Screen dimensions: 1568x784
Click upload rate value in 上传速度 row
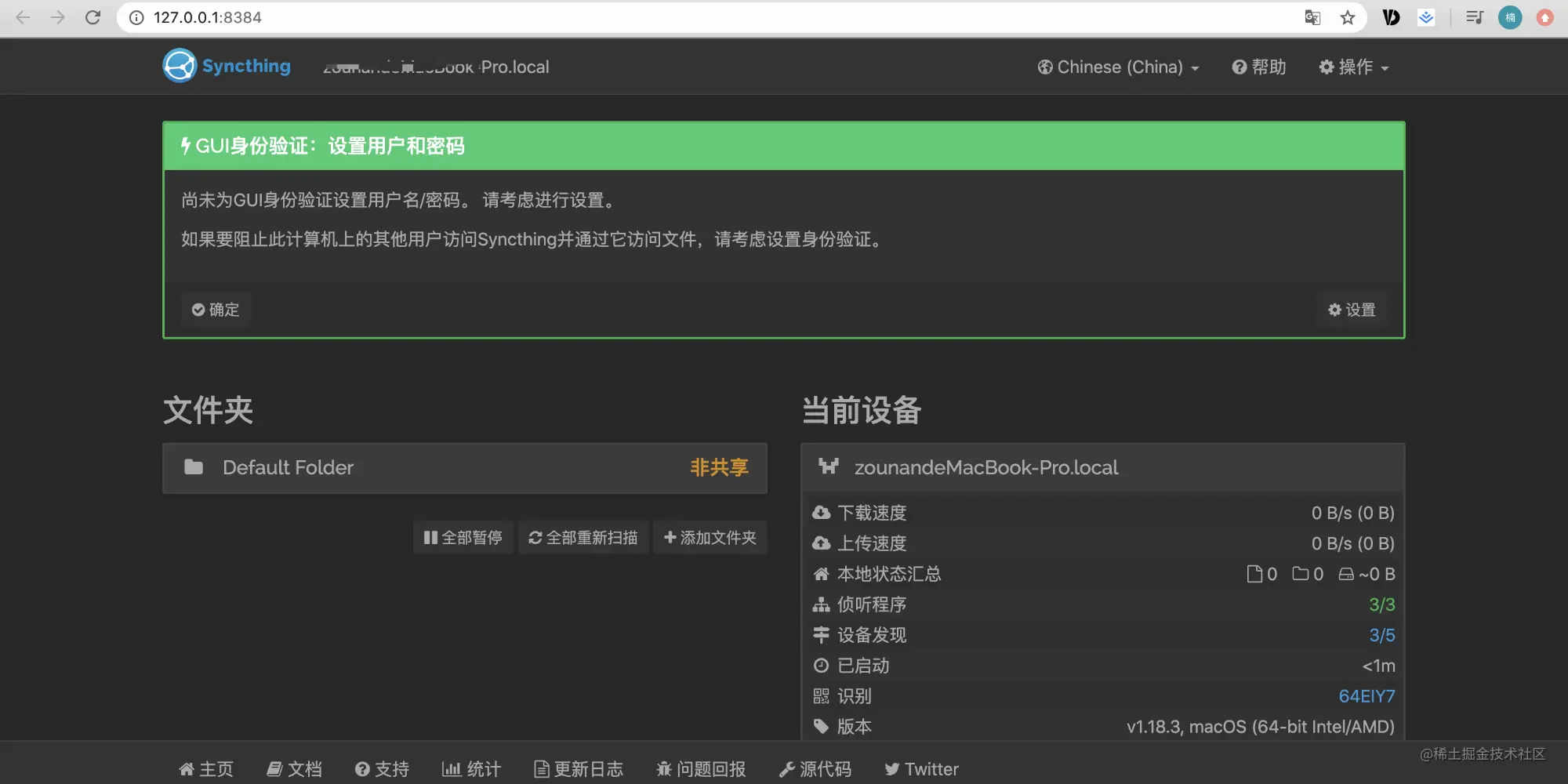1353,543
